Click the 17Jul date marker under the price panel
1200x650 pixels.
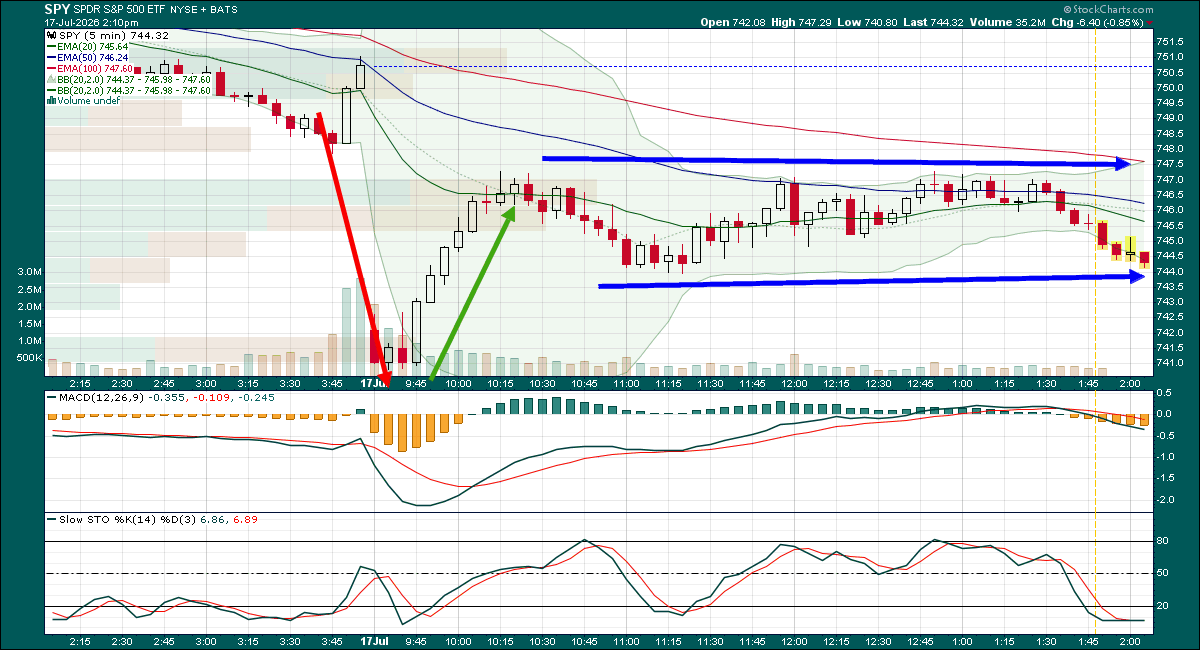(x=375, y=383)
